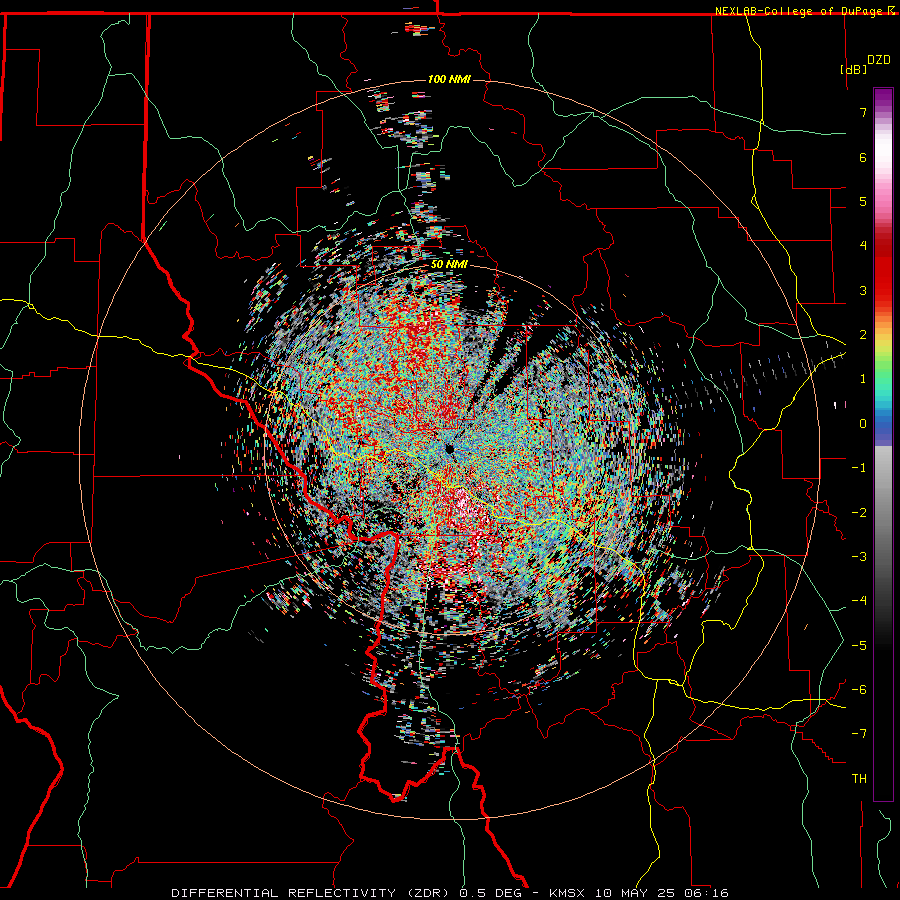The width and height of the screenshot is (900, 900).
Task: Click the 0.5 DEG elevation text
Action: [490, 893]
